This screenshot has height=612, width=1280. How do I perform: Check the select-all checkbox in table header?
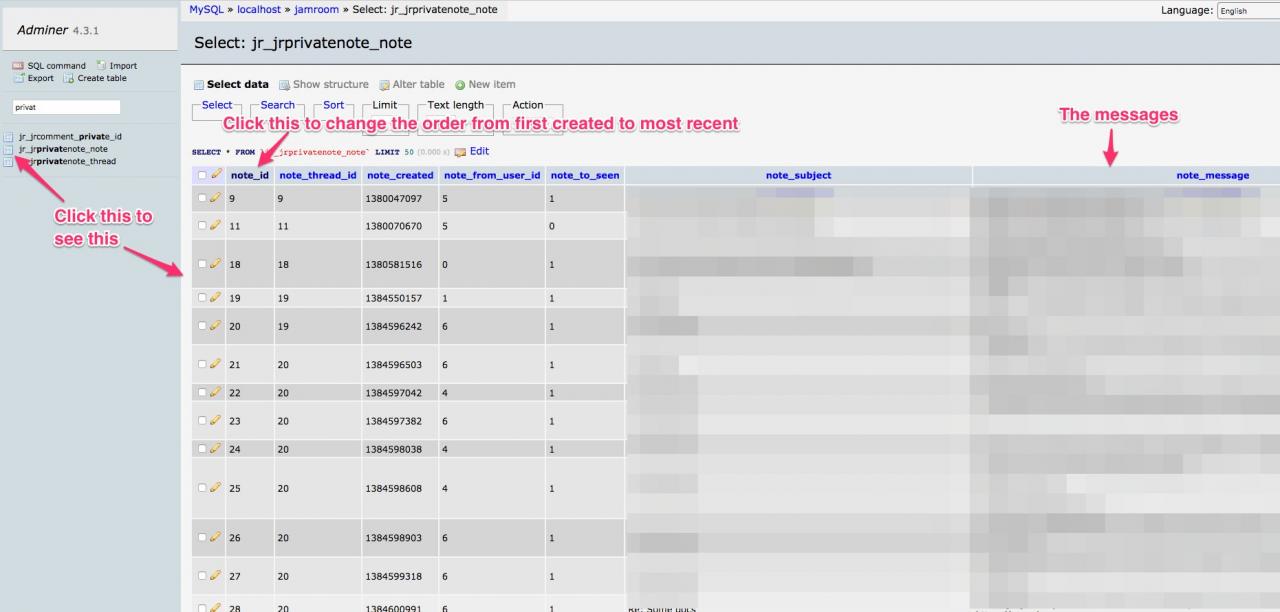tap(202, 175)
